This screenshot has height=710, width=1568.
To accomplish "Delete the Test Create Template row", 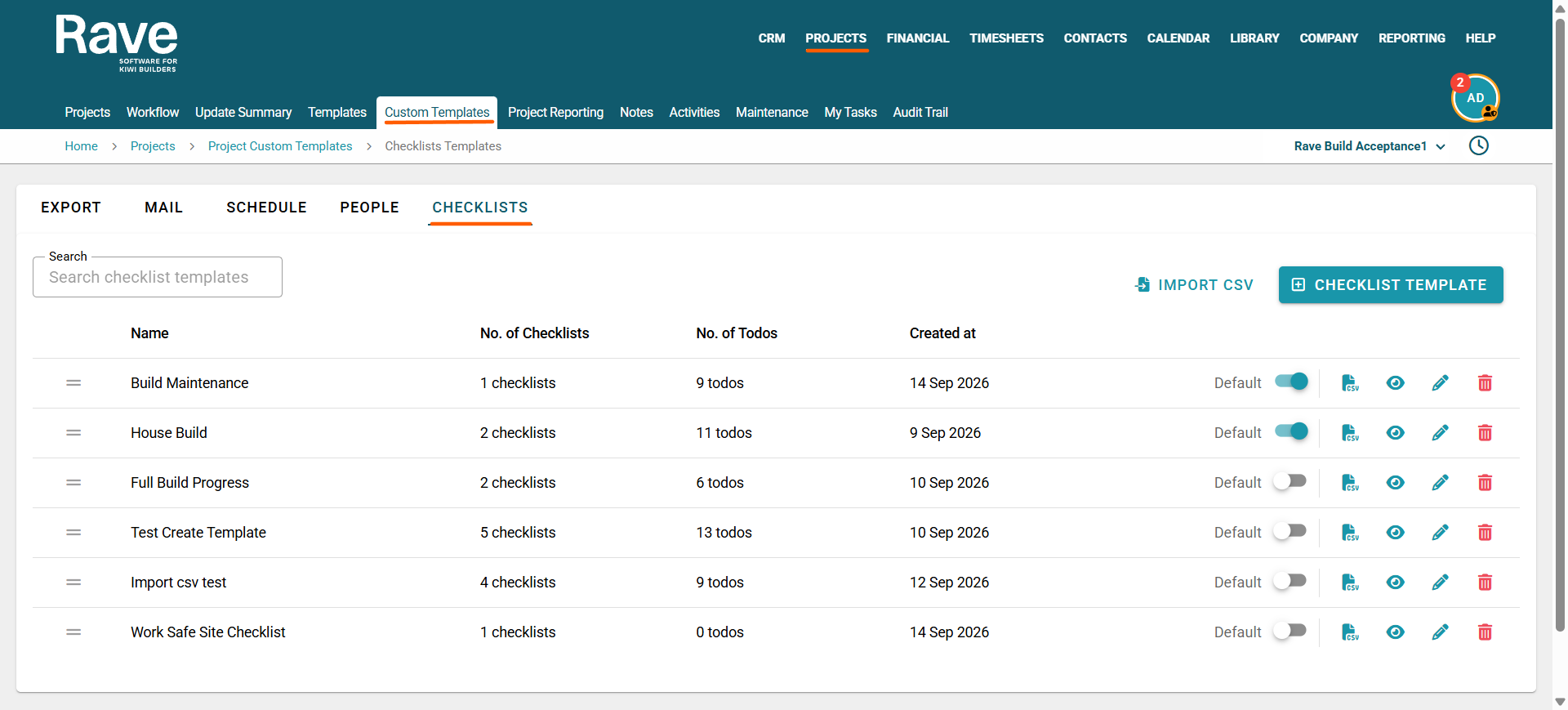I will pos(1485,533).
